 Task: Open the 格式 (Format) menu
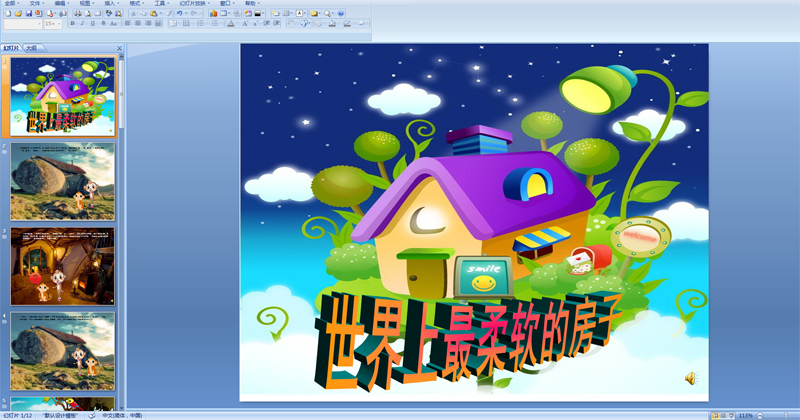coord(135,4)
